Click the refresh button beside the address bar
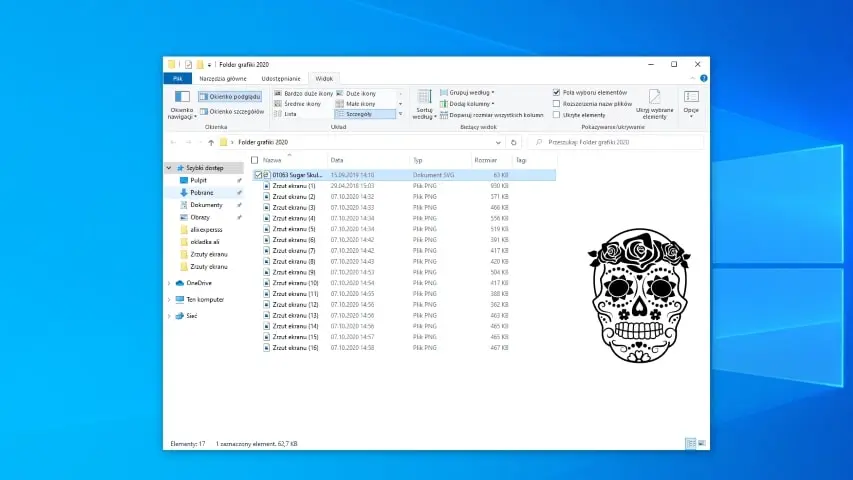This screenshot has height=480, width=853. [513, 142]
